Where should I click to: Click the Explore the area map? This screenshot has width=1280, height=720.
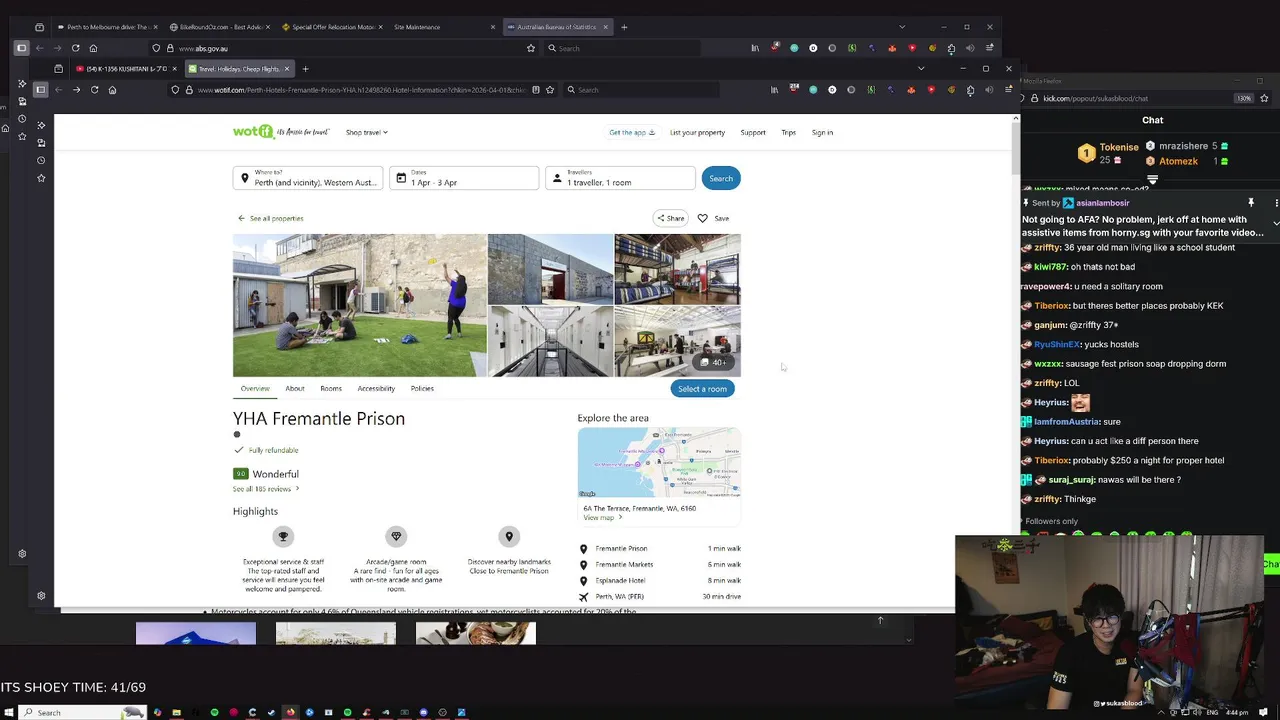[659, 462]
